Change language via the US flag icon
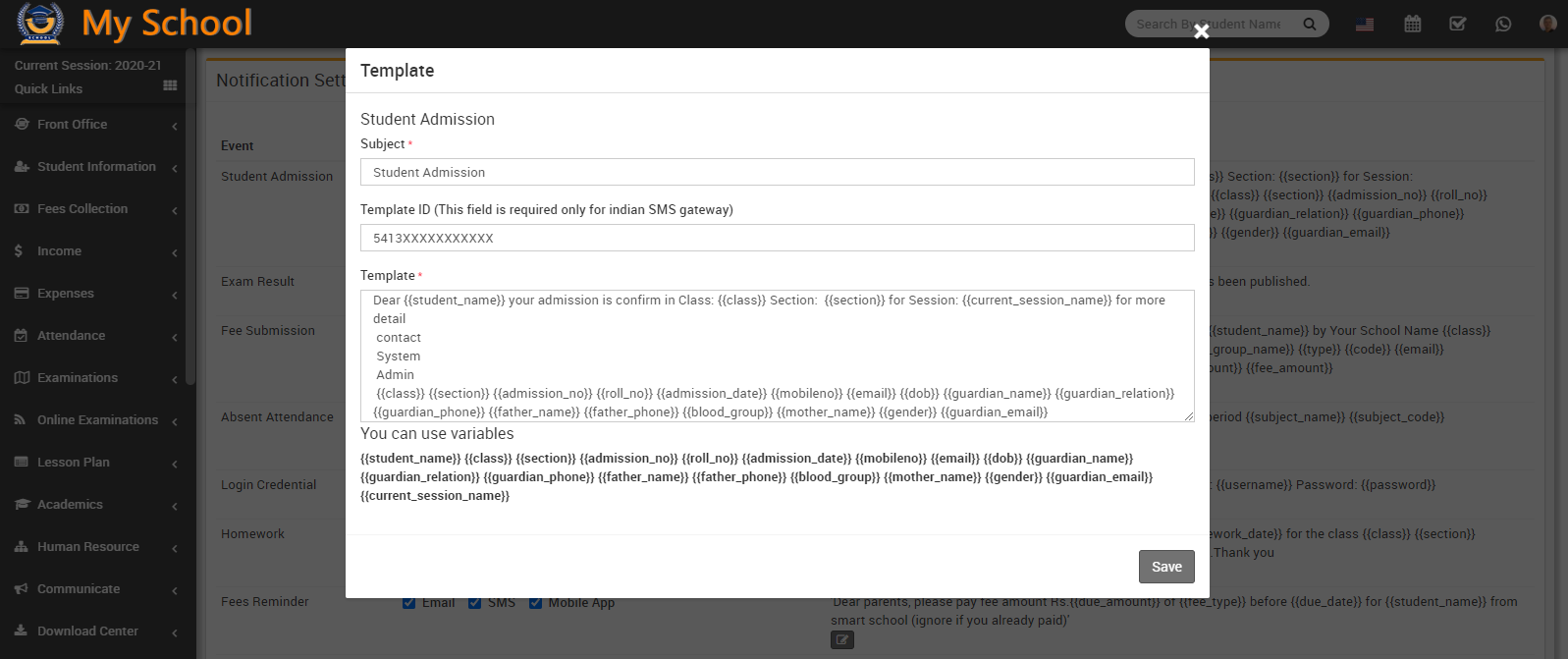1568x659 pixels. click(1366, 23)
